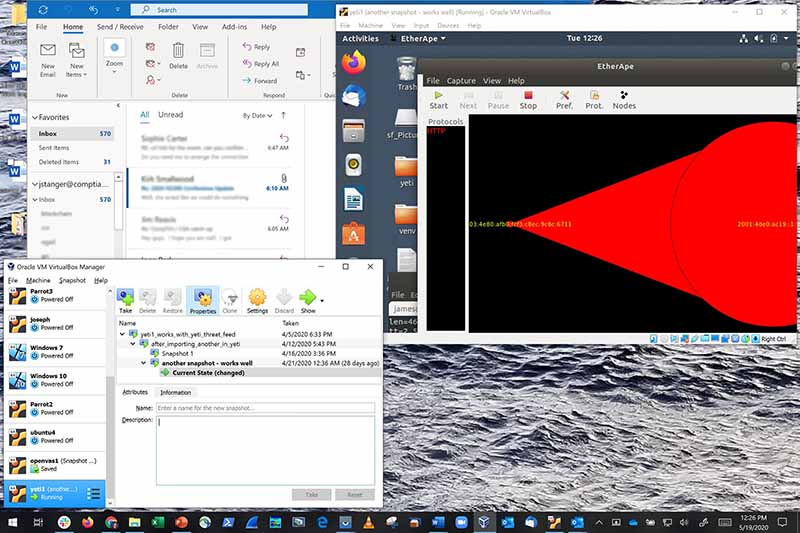Click the snapshot Description text area

(265, 450)
